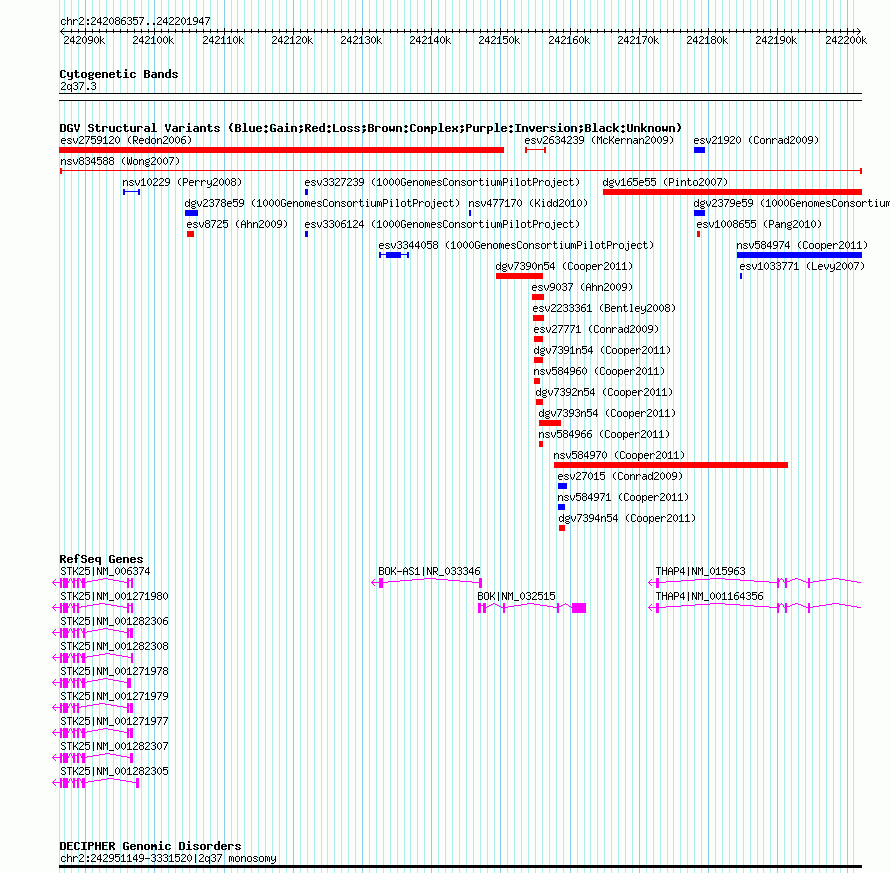890x873 pixels.
Task: Click the DGV Structural Variants track title
Action: (371, 128)
